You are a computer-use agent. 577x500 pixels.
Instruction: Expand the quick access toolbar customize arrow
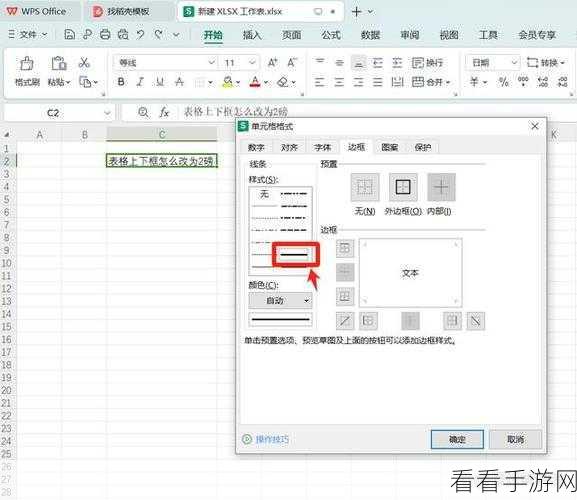point(176,35)
